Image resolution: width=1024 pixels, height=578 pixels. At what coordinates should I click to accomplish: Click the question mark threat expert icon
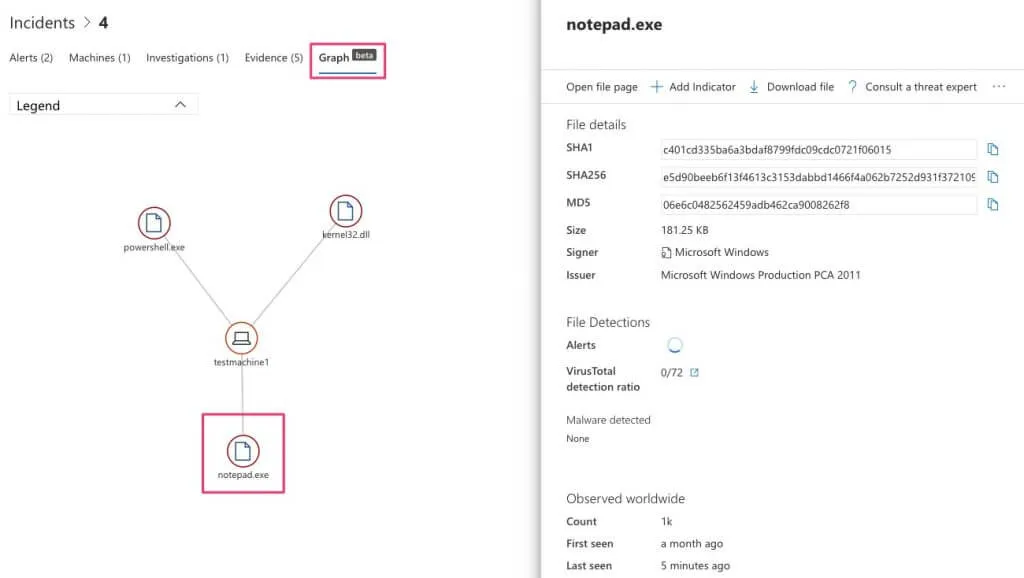[x=852, y=86]
